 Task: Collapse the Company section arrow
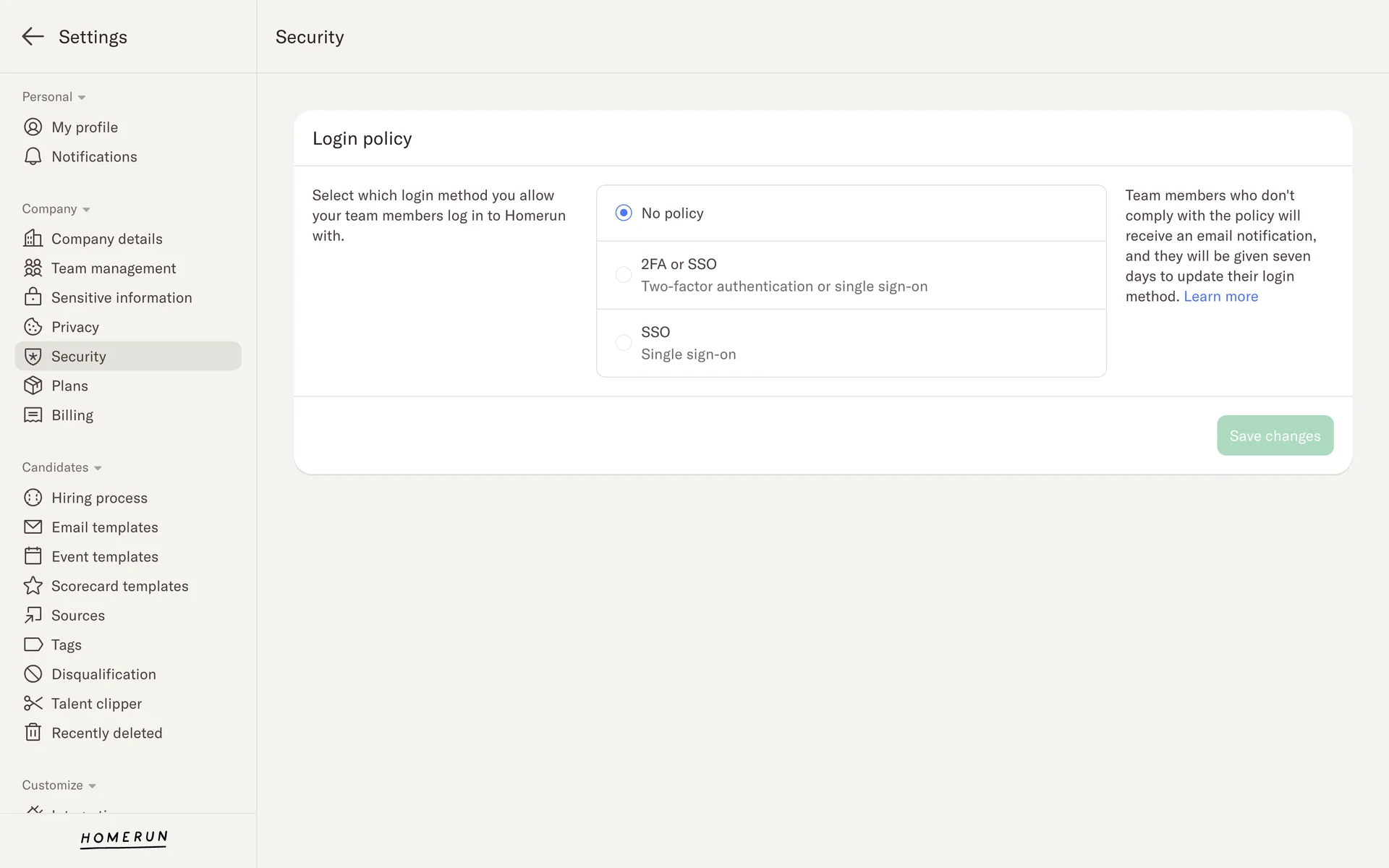point(86,210)
